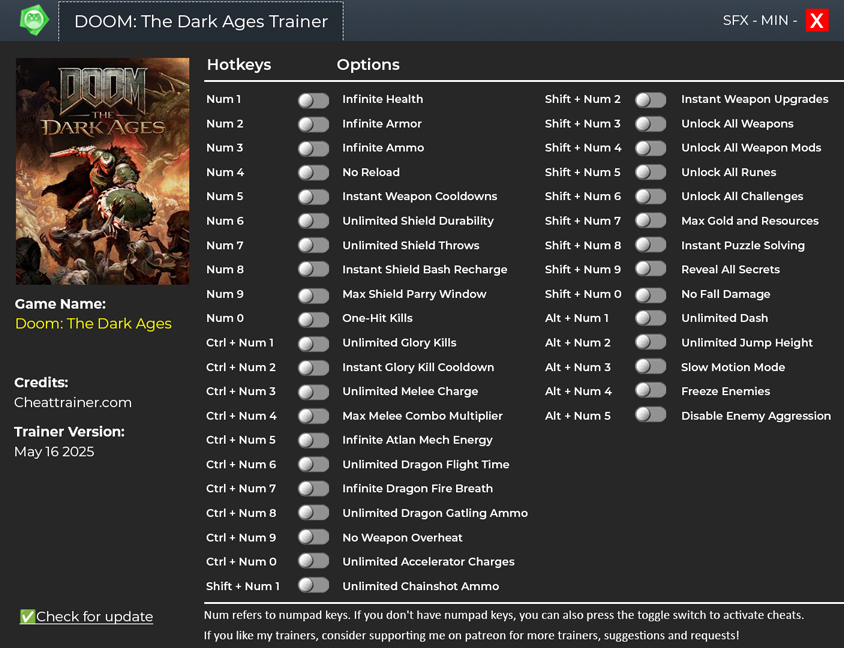Click the Freeze Enemies option label
Screen dimensions: 844x648
725,391
